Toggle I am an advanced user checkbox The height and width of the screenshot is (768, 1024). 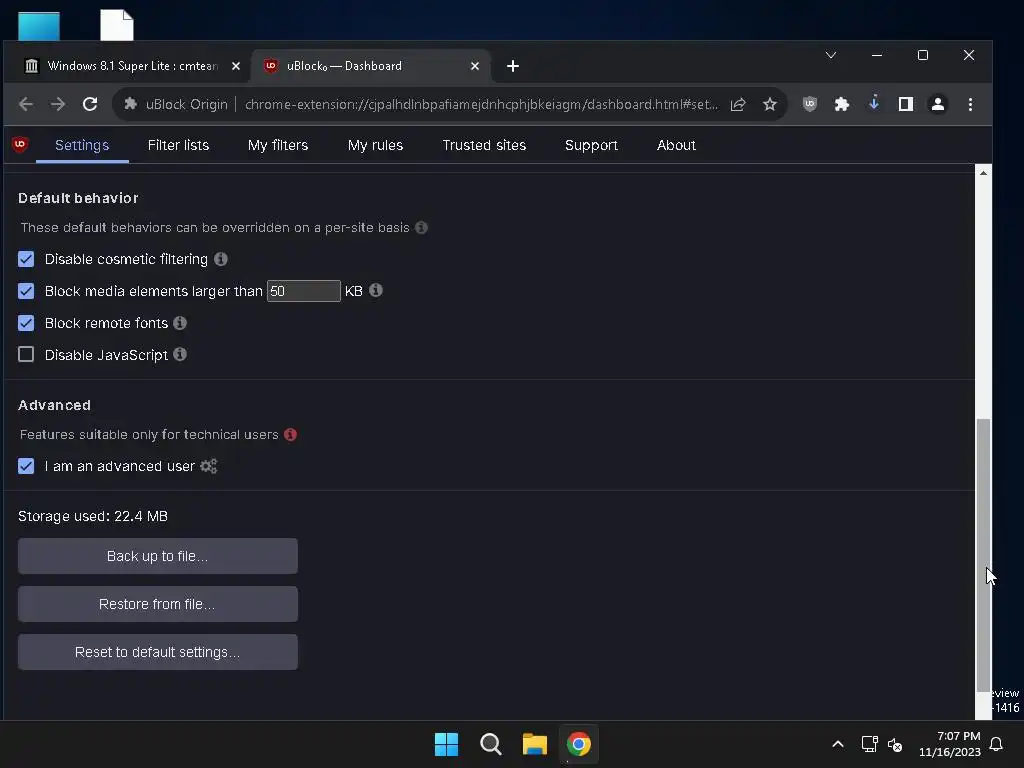click(26, 466)
